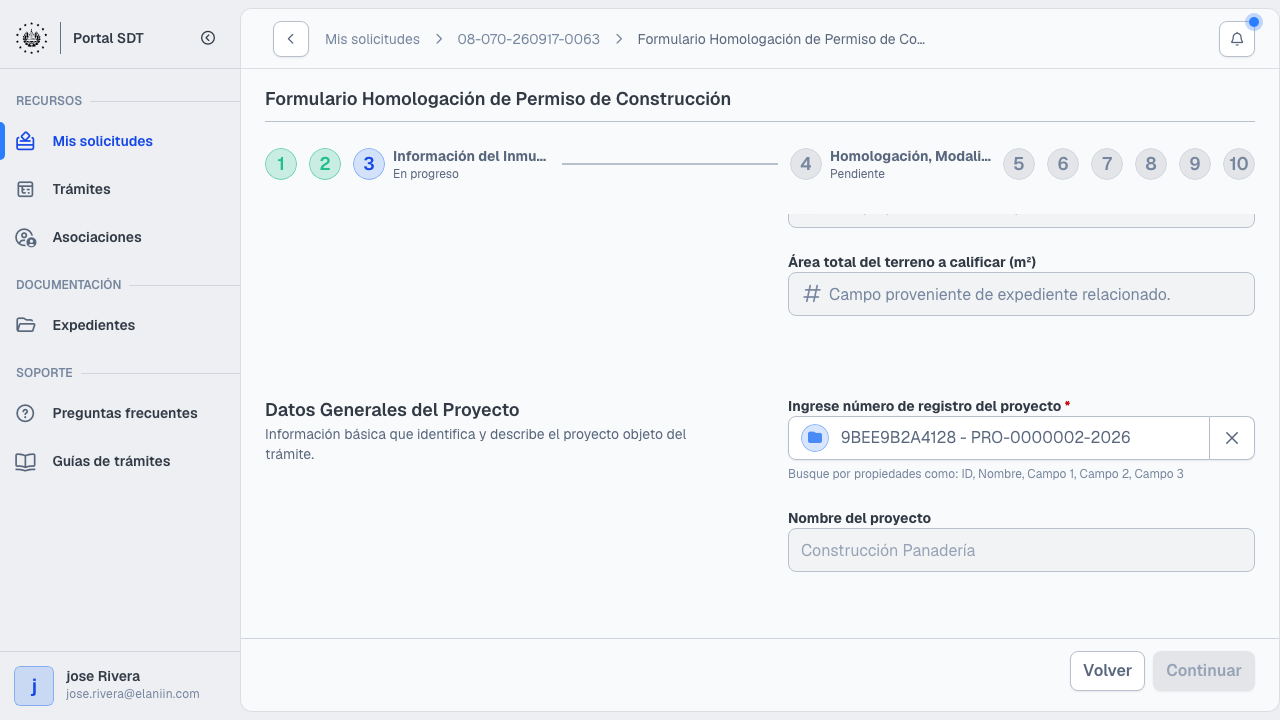Jump to step 5 in the stepper
The image size is (1280, 720).
tap(1019, 164)
